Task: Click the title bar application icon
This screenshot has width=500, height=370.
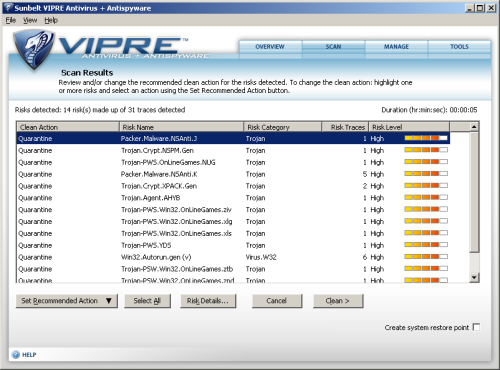Action: 8,7
